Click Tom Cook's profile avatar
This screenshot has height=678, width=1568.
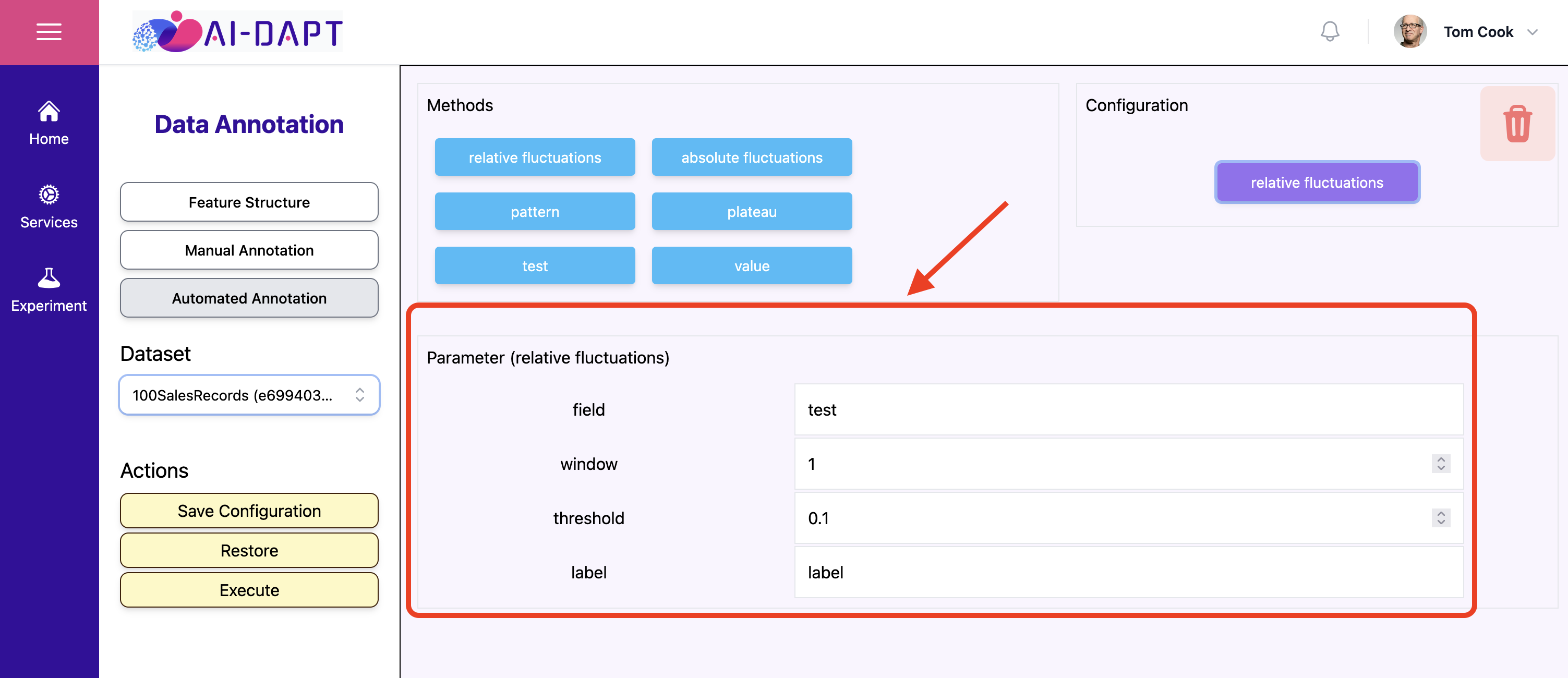click(x=1410, y=32)
